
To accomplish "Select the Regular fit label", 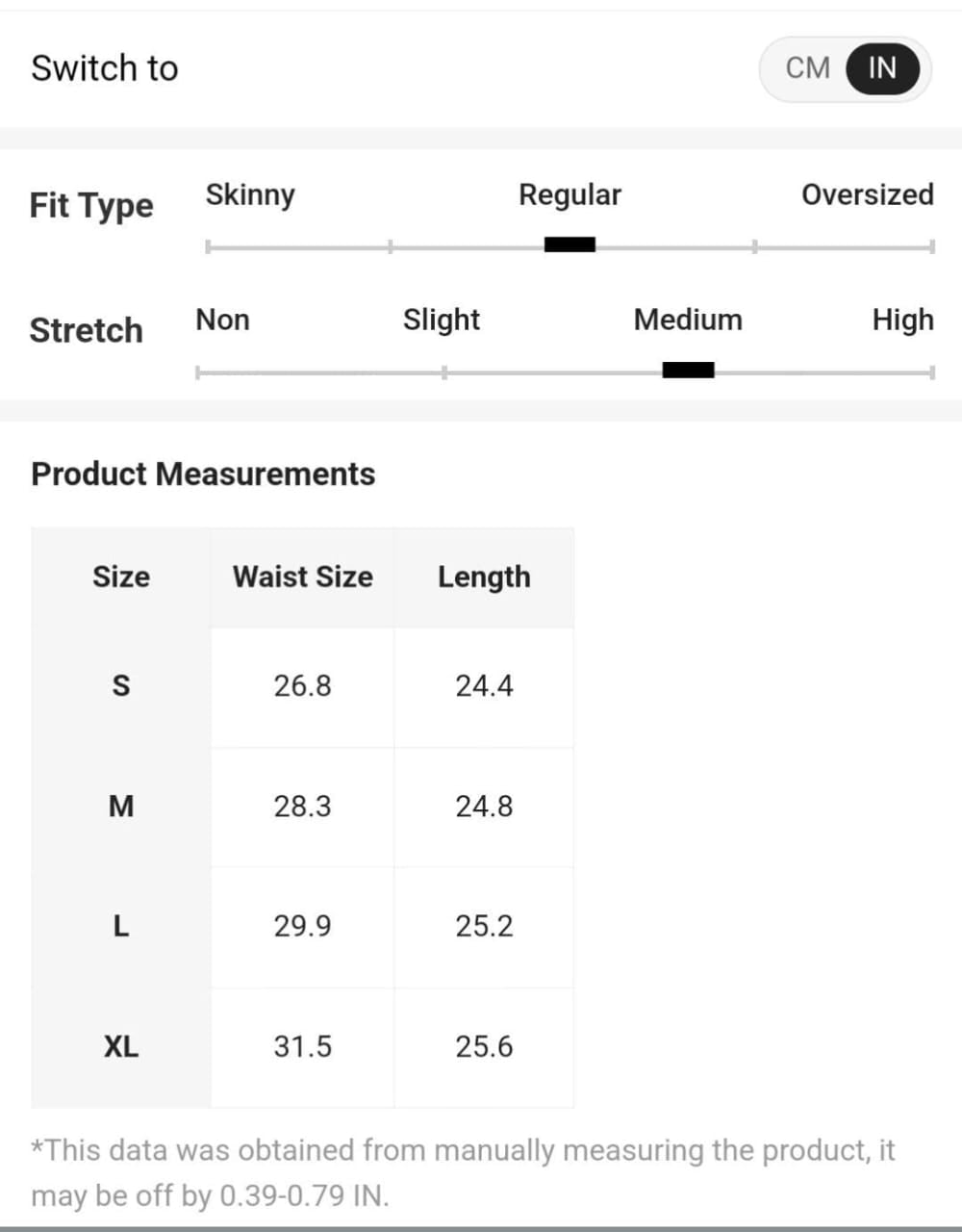I will pyautogui.click(x=570, y=194).
